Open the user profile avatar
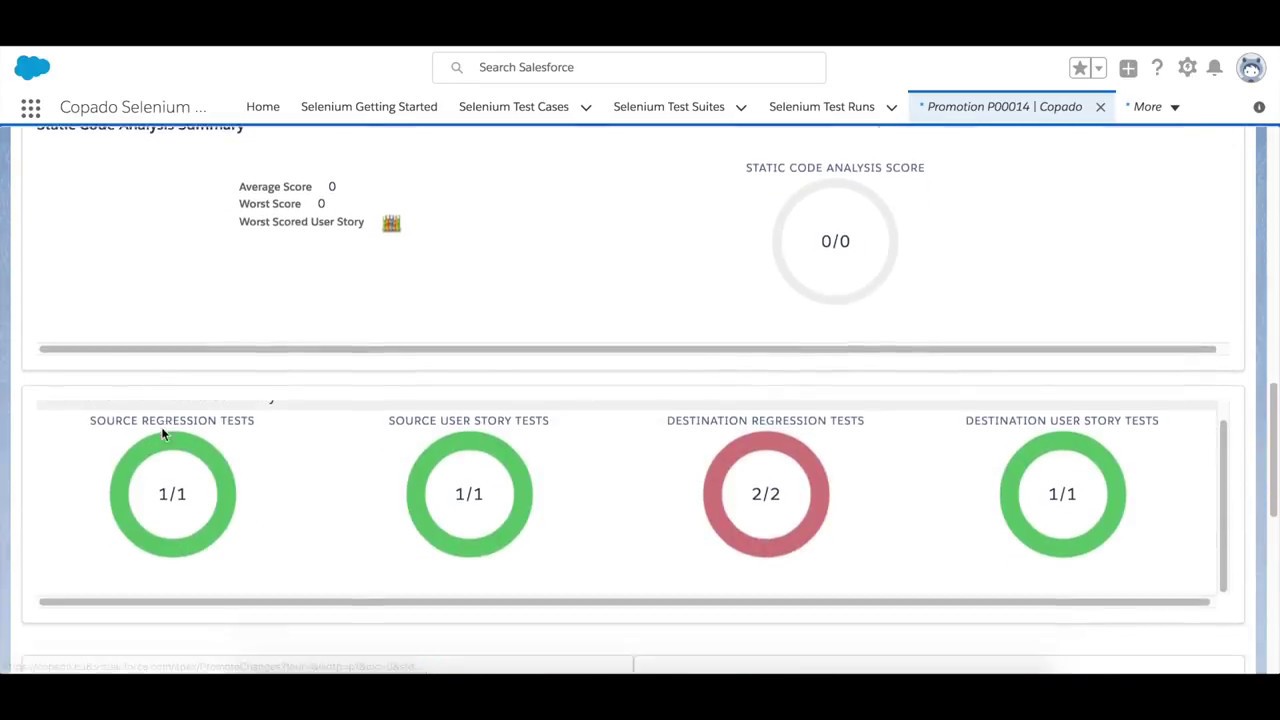The height and width of the screenshot is (720, 1280). [x=1251, y=67]
